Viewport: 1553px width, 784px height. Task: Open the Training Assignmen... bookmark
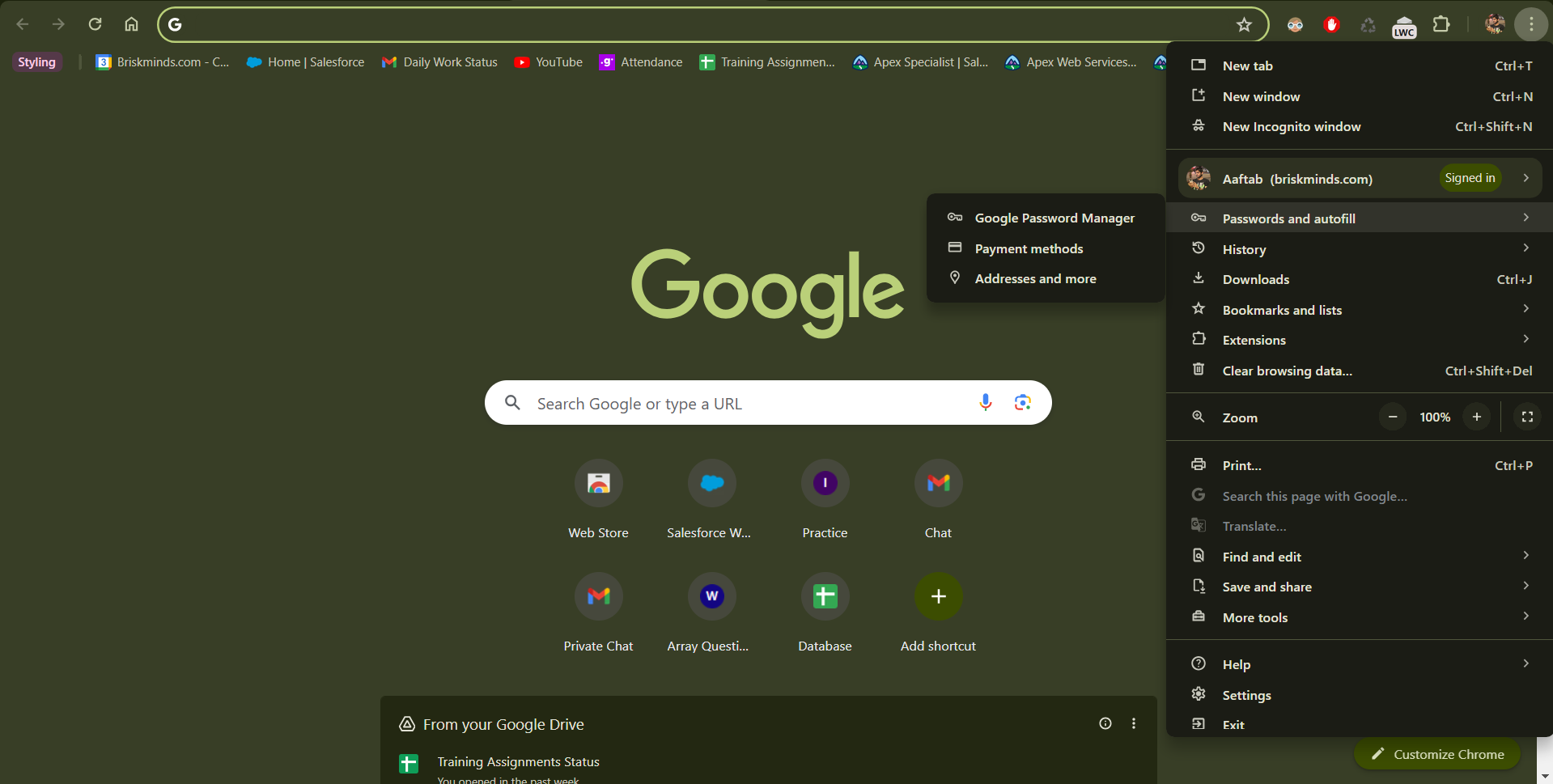coord(767,62)
